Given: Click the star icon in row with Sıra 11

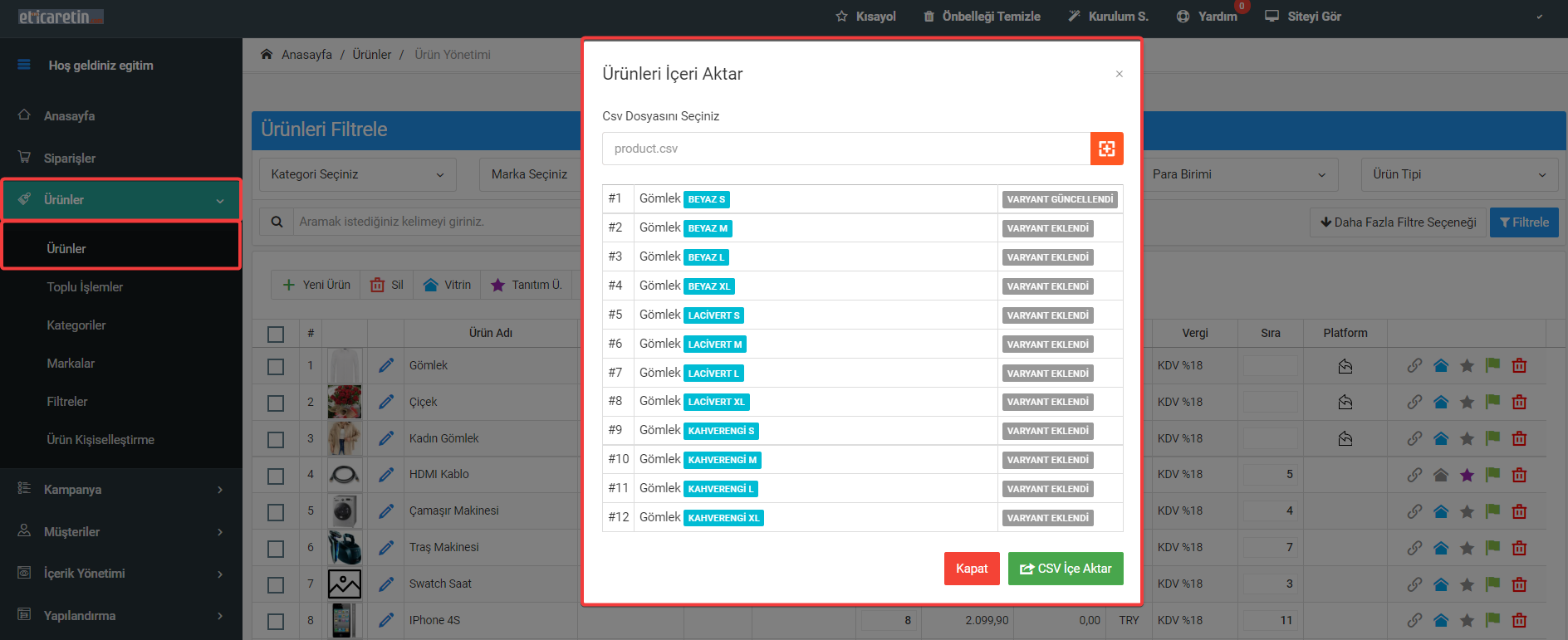Looking at the screenshot, I should pos(1467,620).
